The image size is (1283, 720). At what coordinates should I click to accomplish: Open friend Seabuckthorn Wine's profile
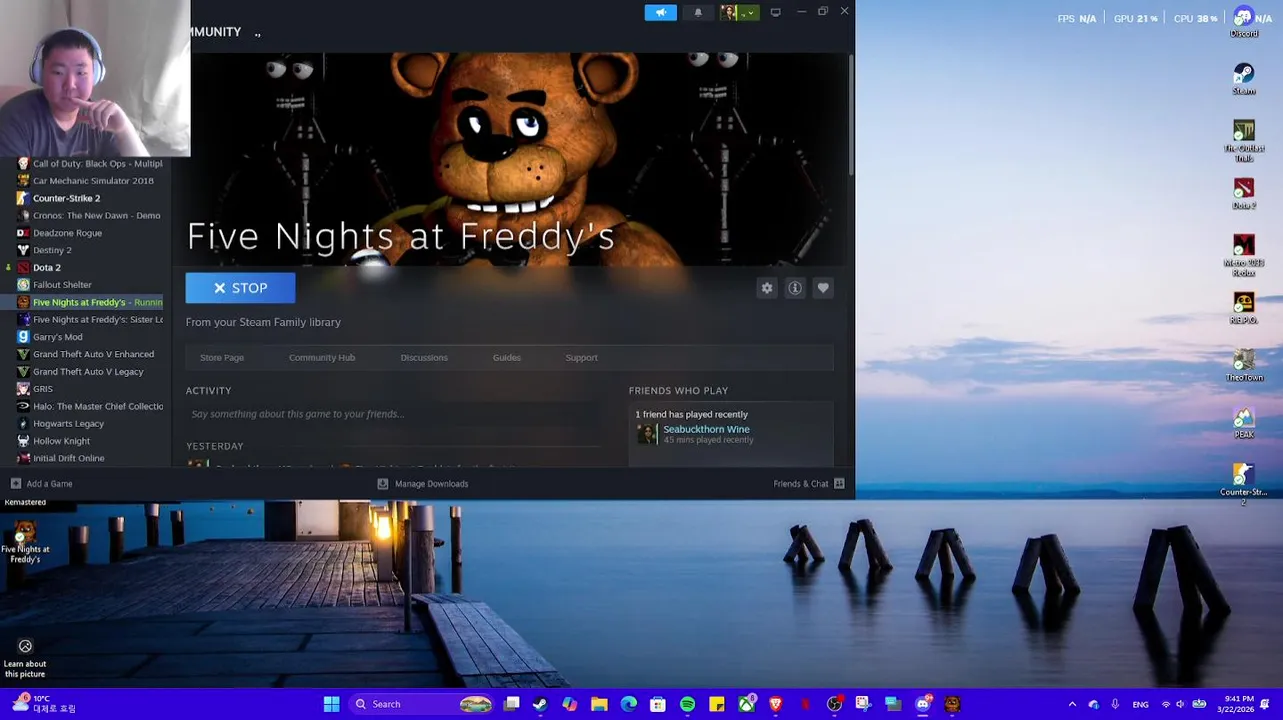706,429
